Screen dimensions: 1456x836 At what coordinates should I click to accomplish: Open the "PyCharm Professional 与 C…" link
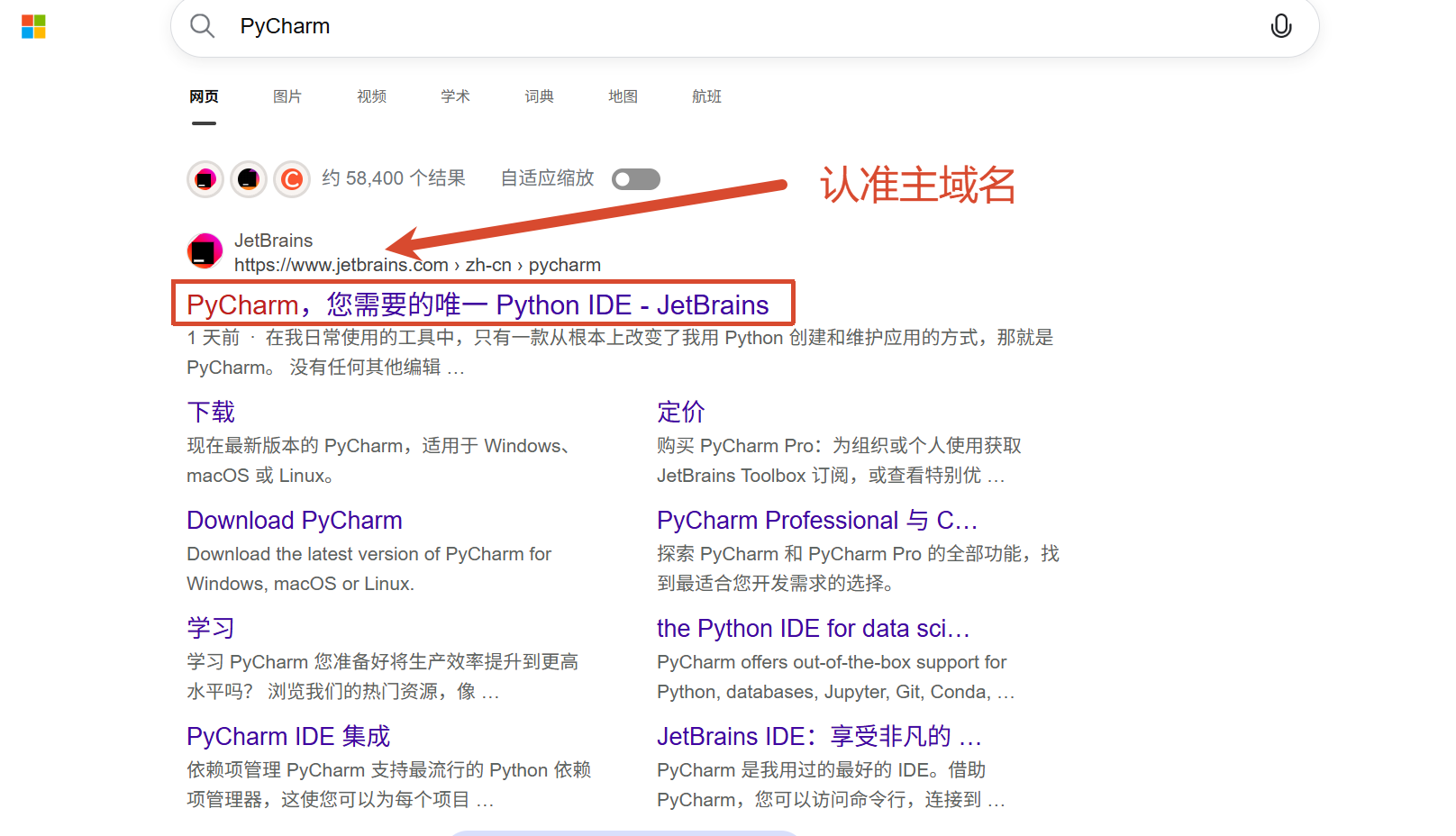click(x=817, y=520)
